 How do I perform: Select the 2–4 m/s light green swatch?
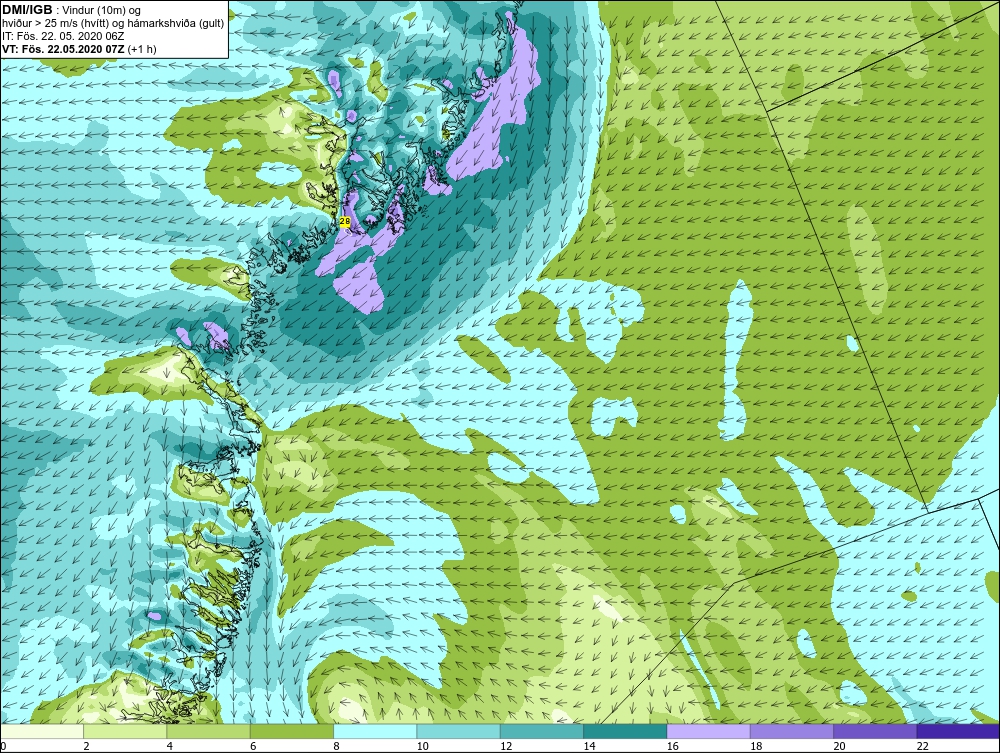(125, 731)
